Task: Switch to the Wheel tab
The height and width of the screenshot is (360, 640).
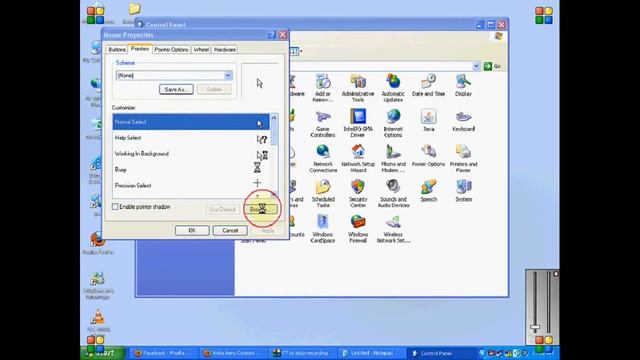Action: (x=201, y=49)
